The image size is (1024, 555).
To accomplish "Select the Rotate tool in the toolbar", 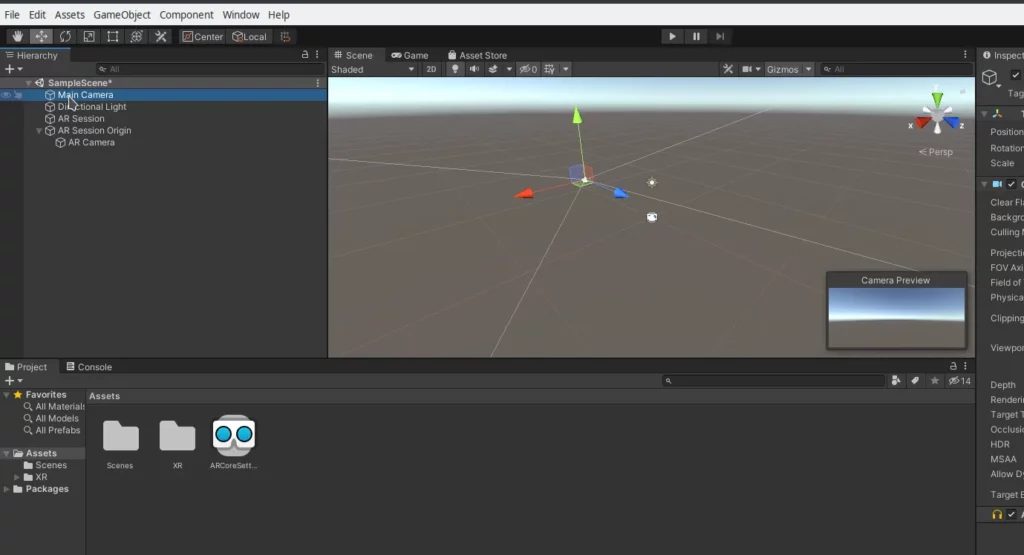I will tap(65, 37).
